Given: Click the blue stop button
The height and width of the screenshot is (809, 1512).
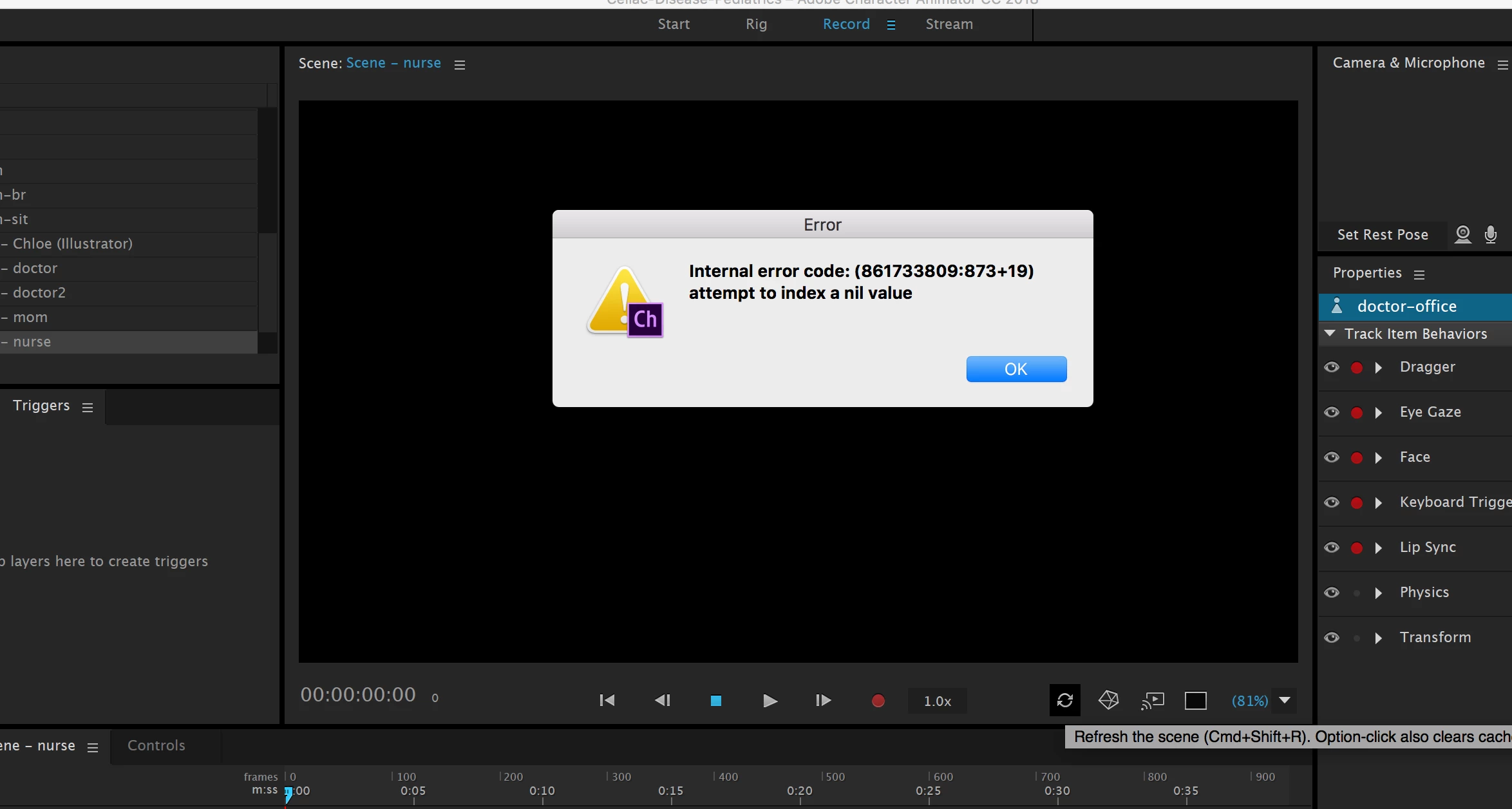Looking at the screenshot, I should (715, 700).
